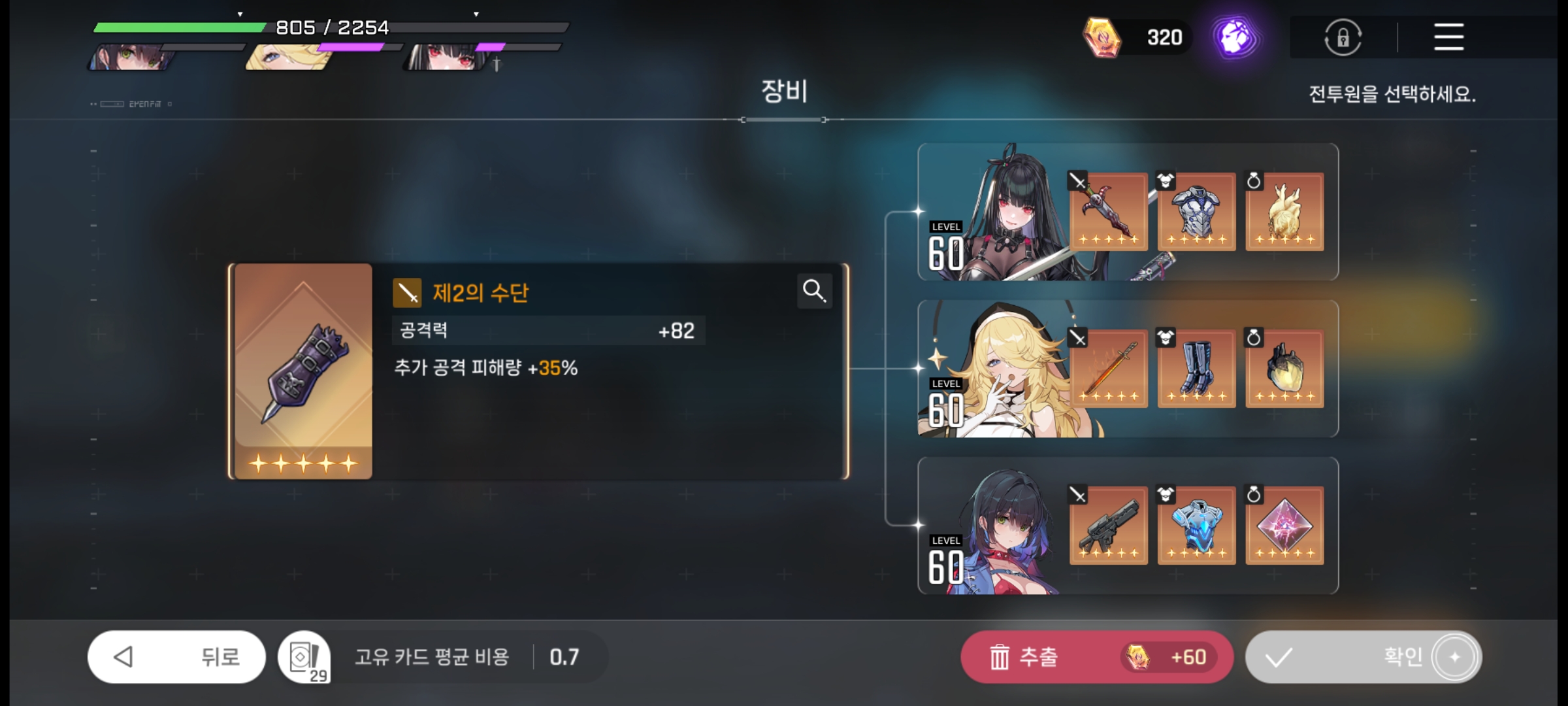Viewport: 1568px width, 706px height.
Task: Select the orange sword of blonde character
Action: click(x=1108, y=368)
